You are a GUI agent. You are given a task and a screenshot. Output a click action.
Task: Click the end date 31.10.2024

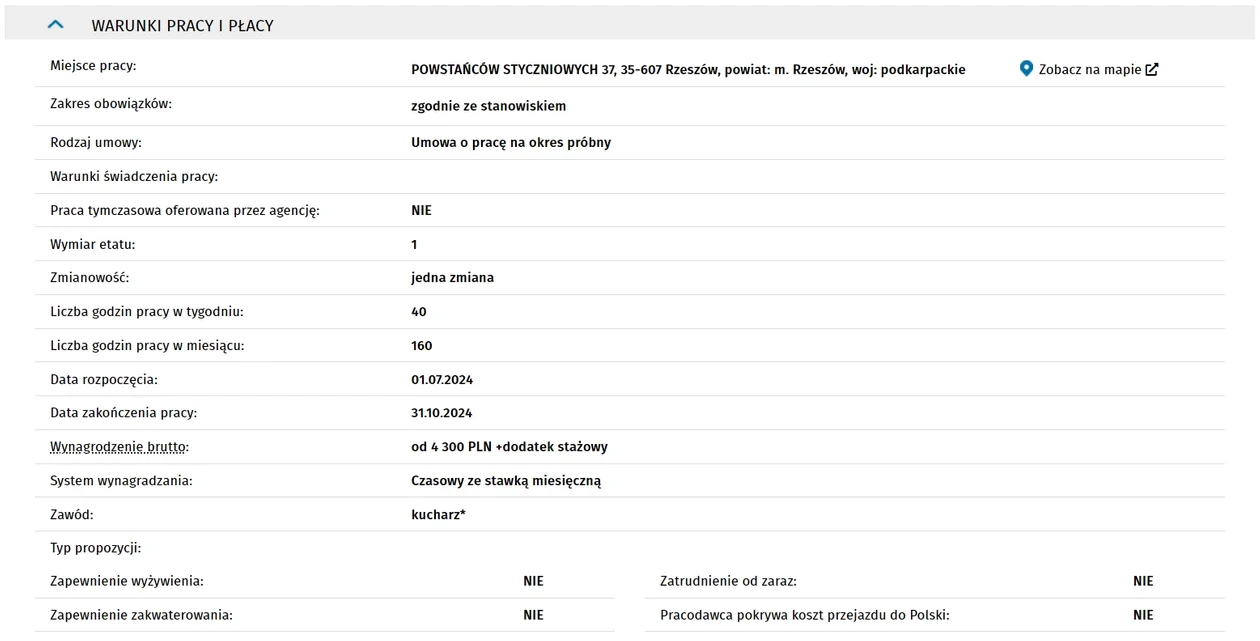(441, 413)
